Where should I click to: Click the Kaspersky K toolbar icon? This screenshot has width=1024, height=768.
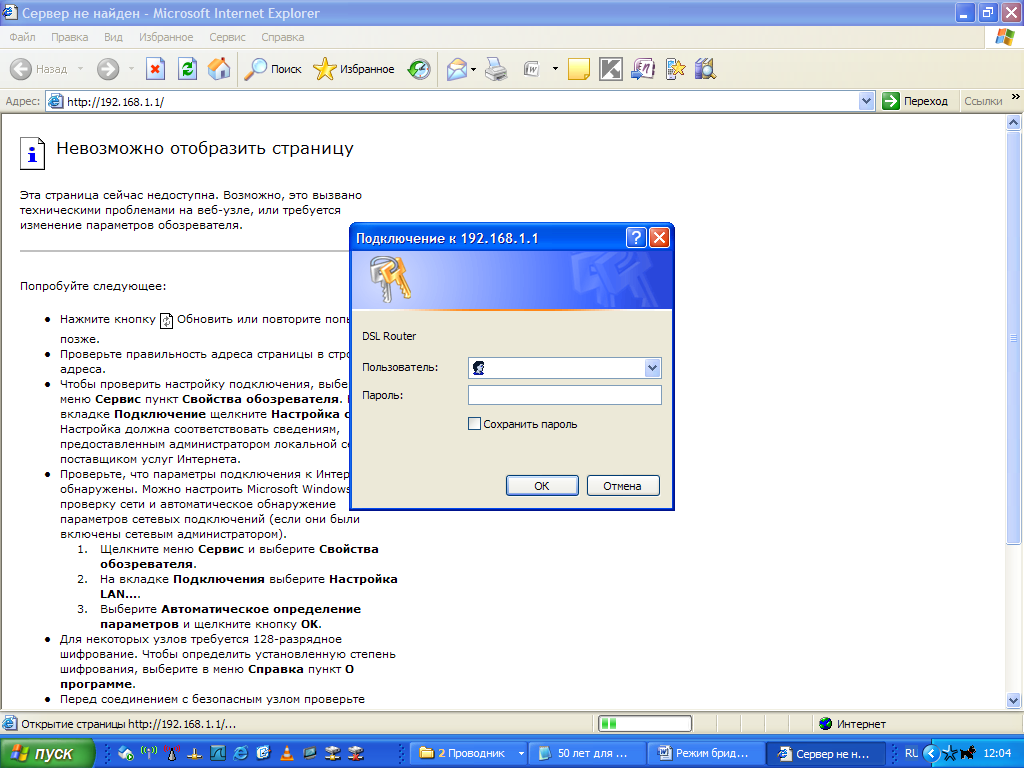611,69
